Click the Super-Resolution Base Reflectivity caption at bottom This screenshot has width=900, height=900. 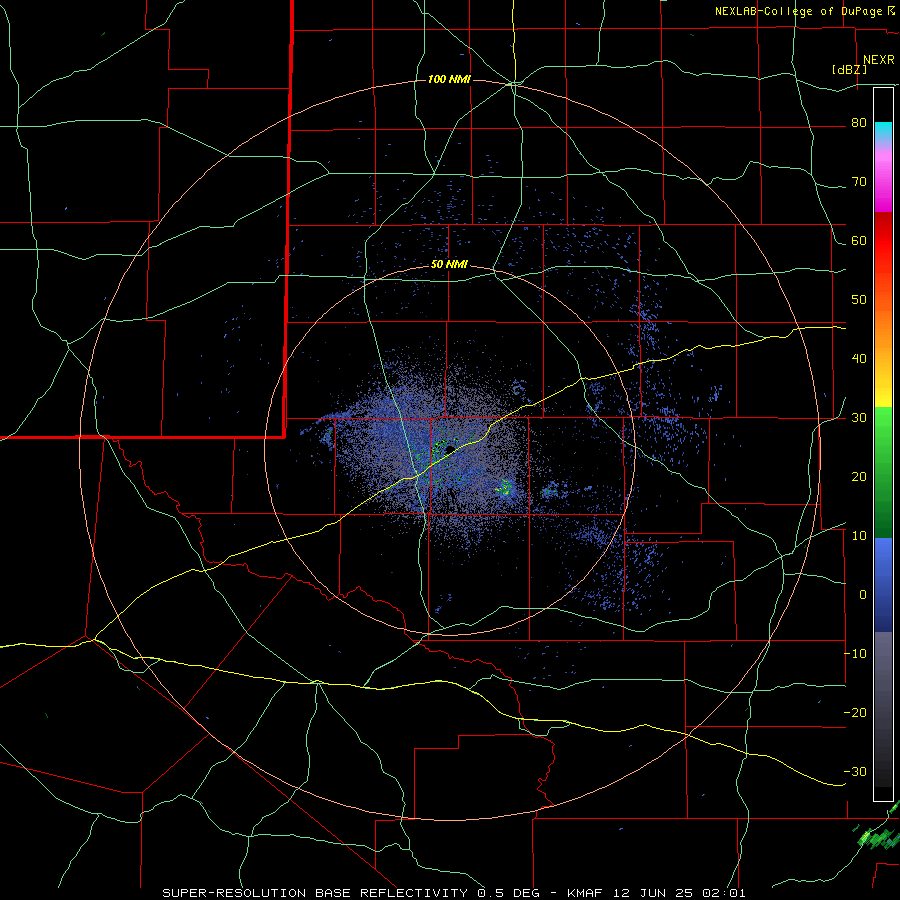tap(454, 893)
